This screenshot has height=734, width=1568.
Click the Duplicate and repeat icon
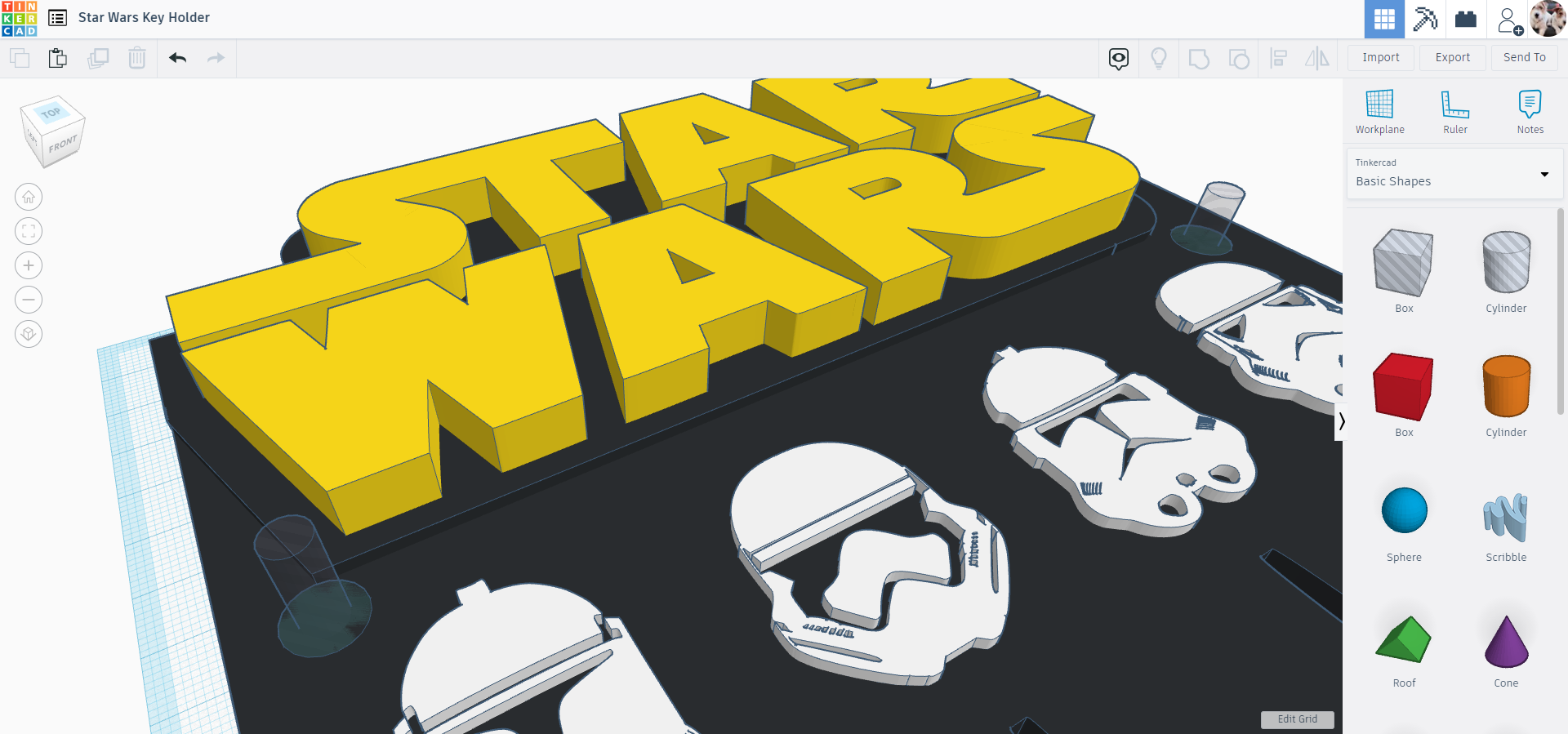pos(98,58)
